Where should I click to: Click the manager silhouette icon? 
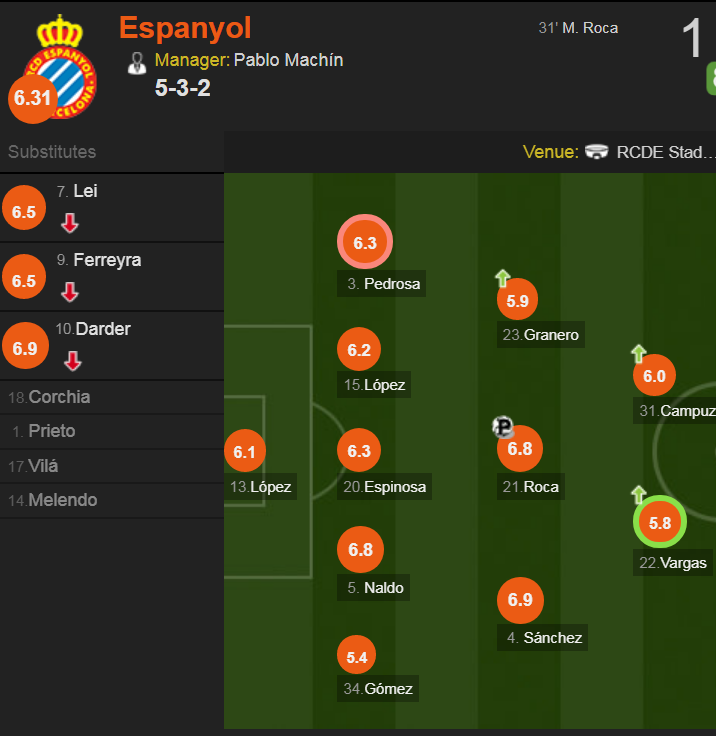(x=137, y=63)
